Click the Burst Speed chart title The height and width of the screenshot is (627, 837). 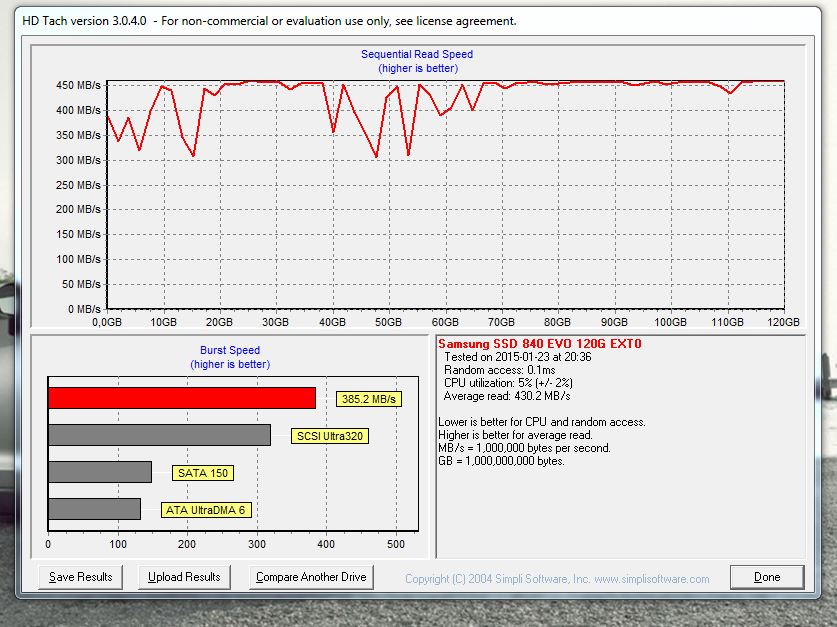pyautogui.click(x=230, y=350)
